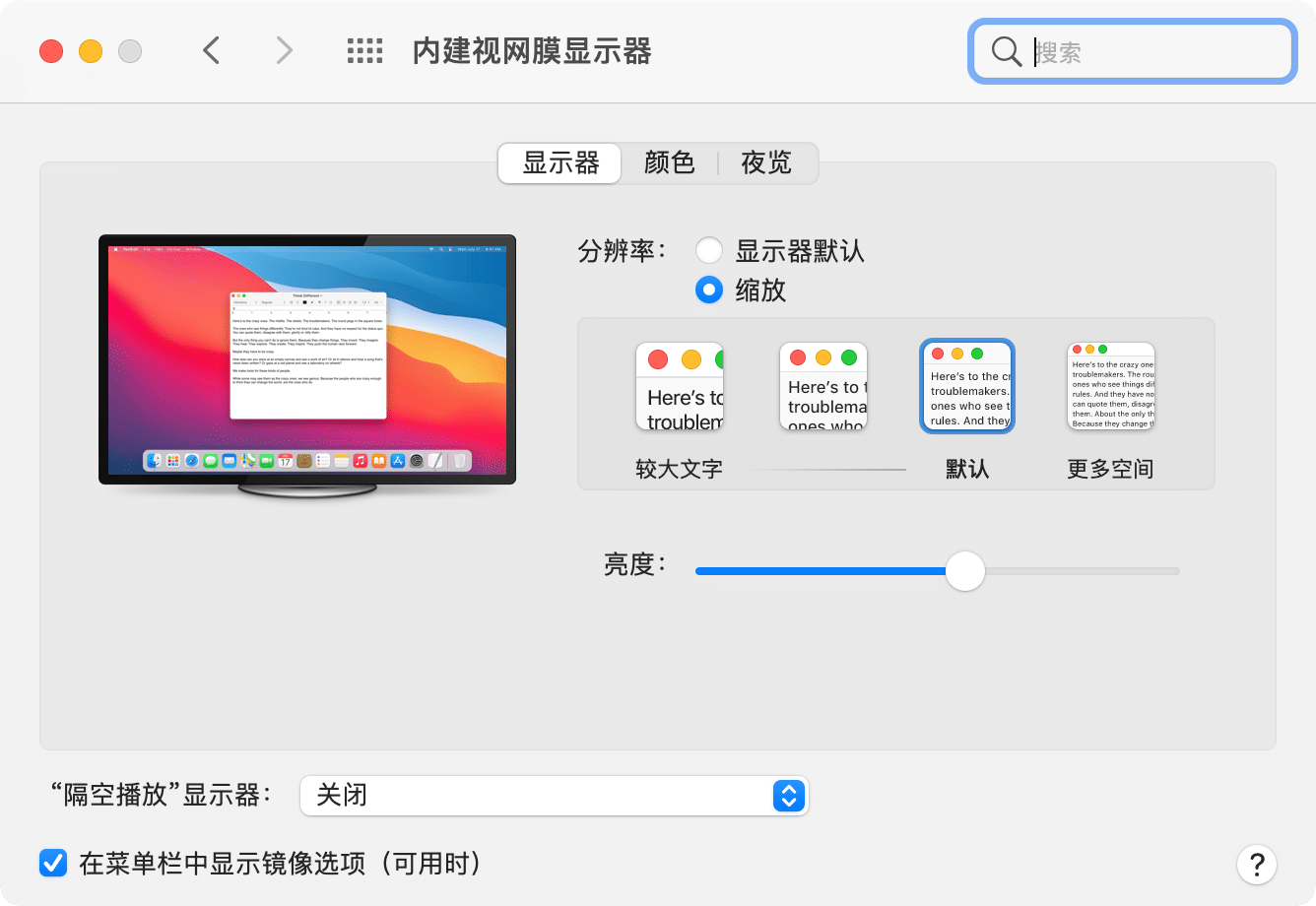
Task: Click the 默认 label under the thumbnail
Action: pyautogui.click(x=967, y=469)
